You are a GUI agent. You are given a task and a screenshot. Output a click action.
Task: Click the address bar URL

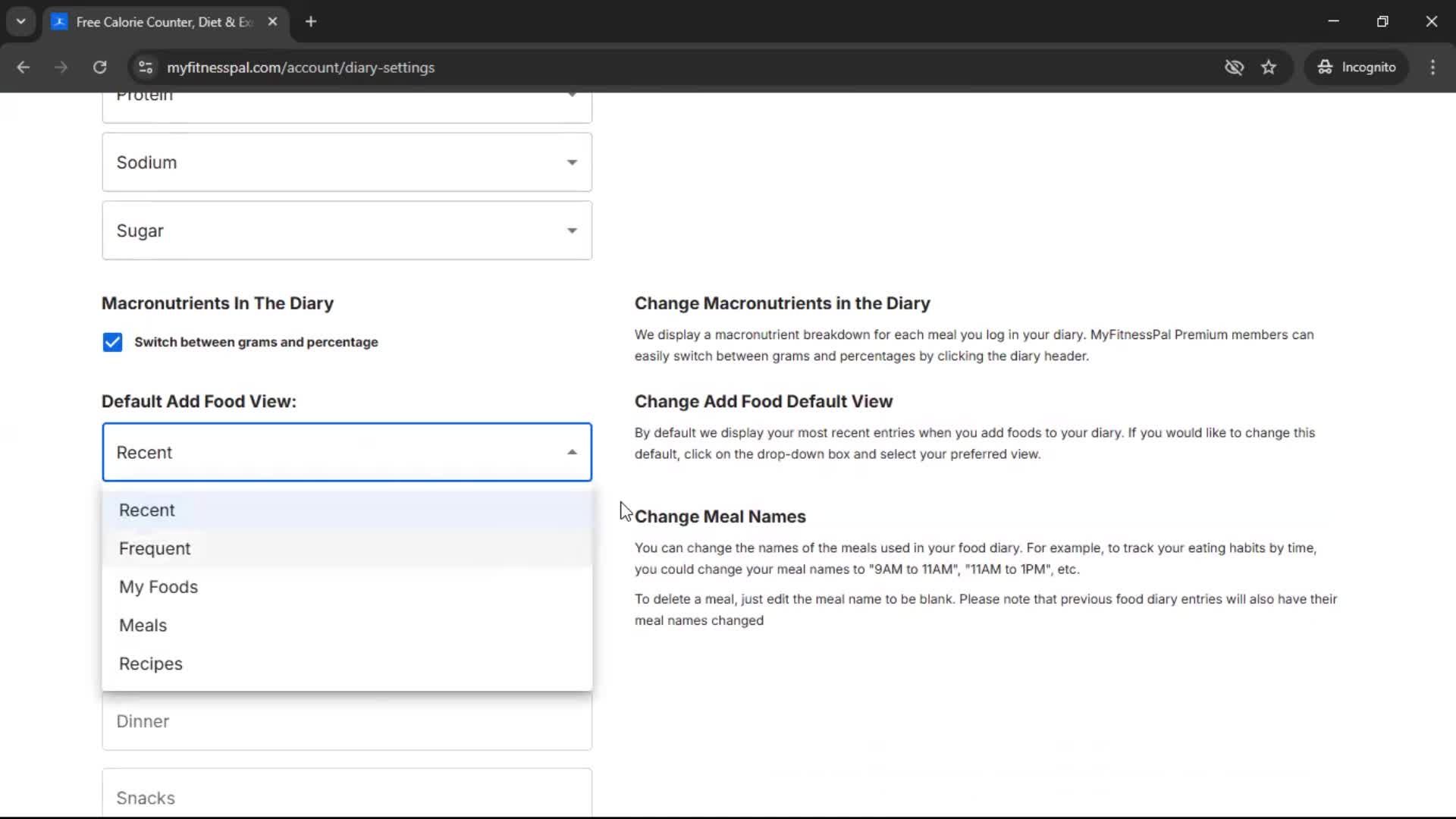click(x=301, y=67)
